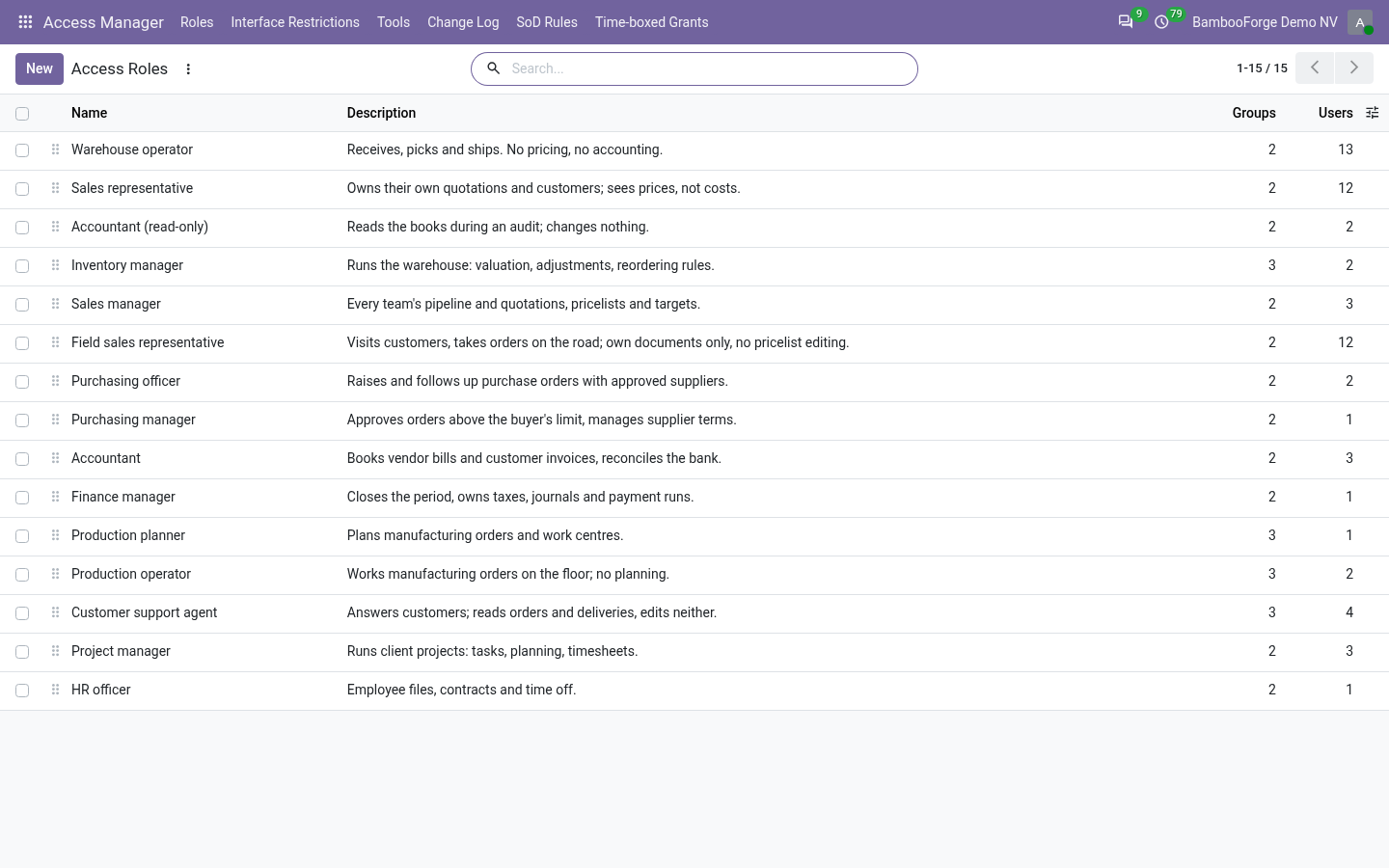Open the apps grid home menu
The width and height of the screenshot is (1389, 868).
pos(25,22)
